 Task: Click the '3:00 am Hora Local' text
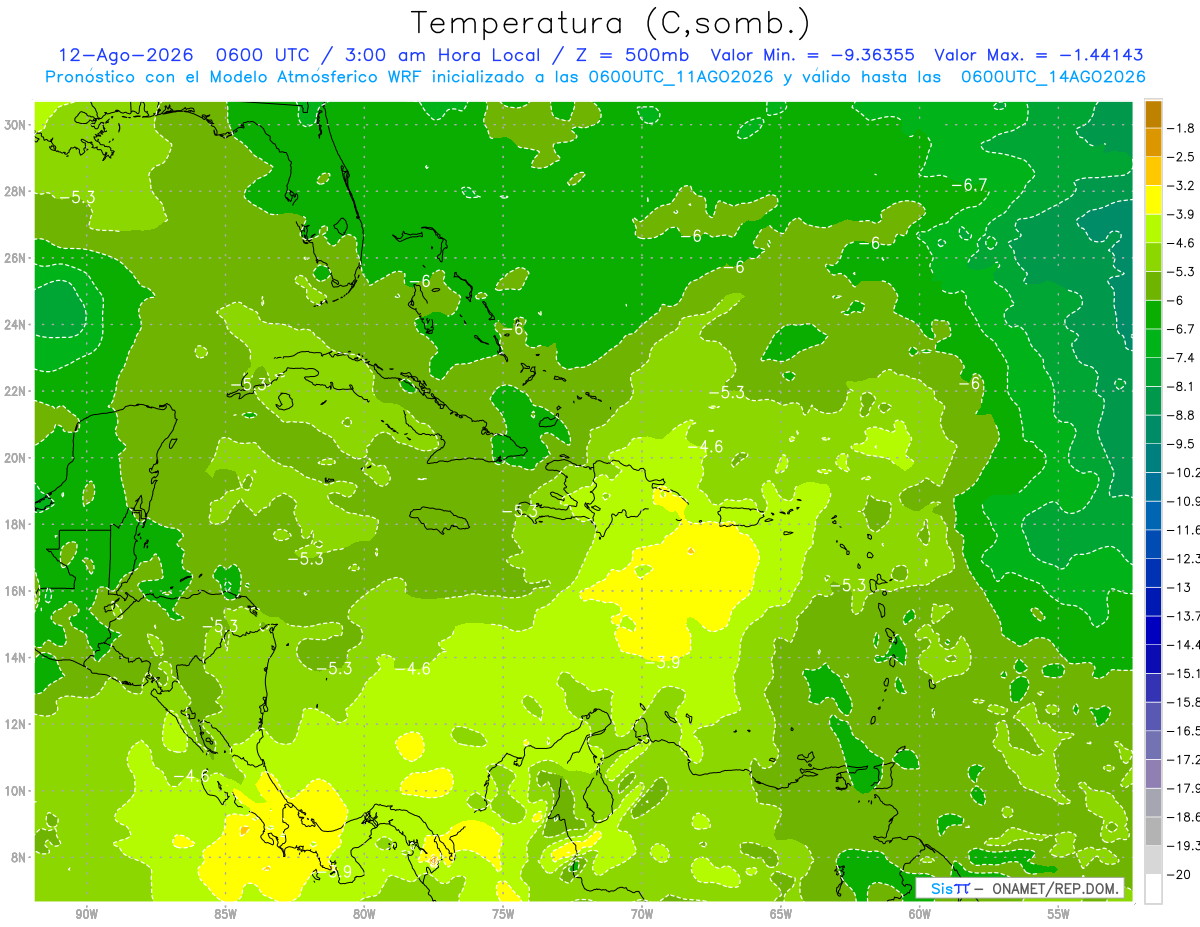(442, 55)
